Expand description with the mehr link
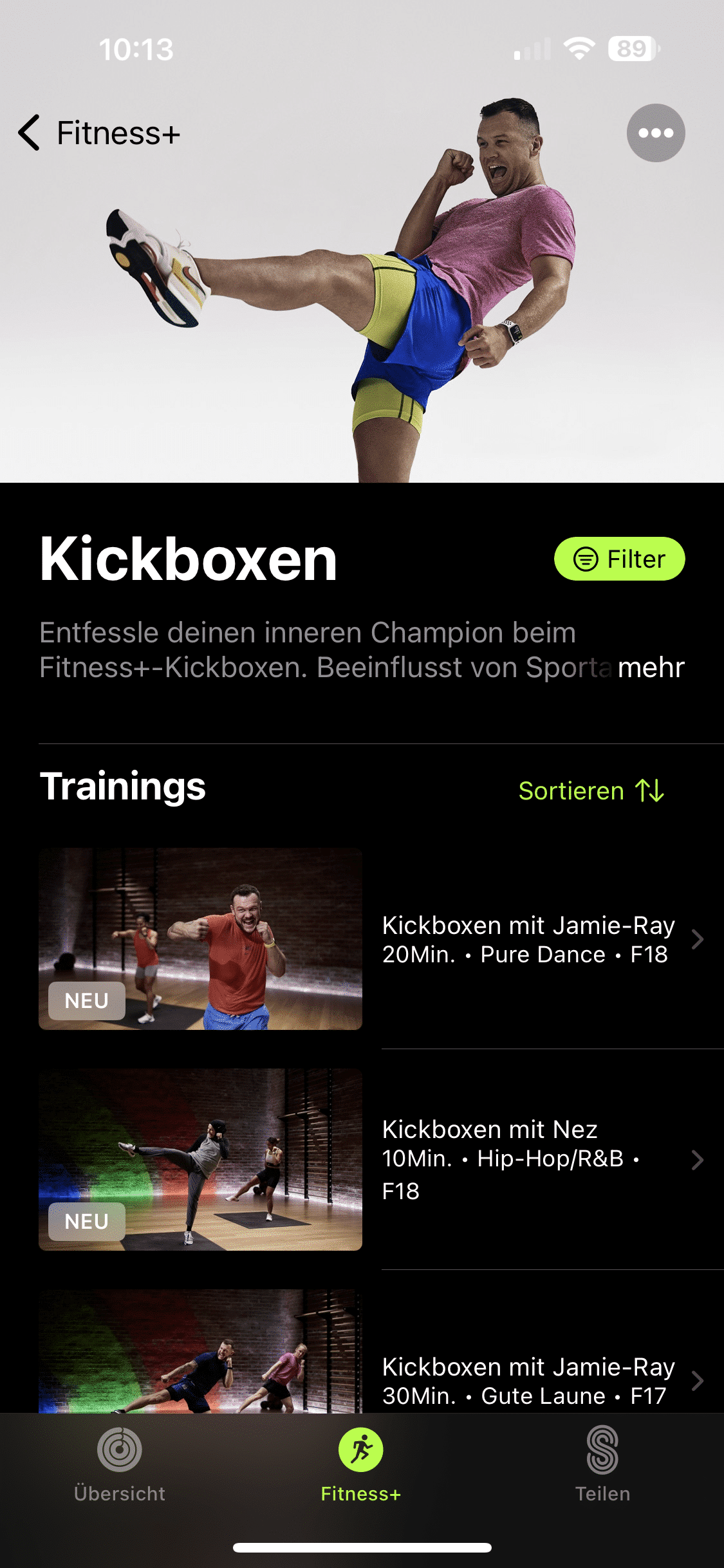This screenshot has height=1568, width=724. click(651, 667)
